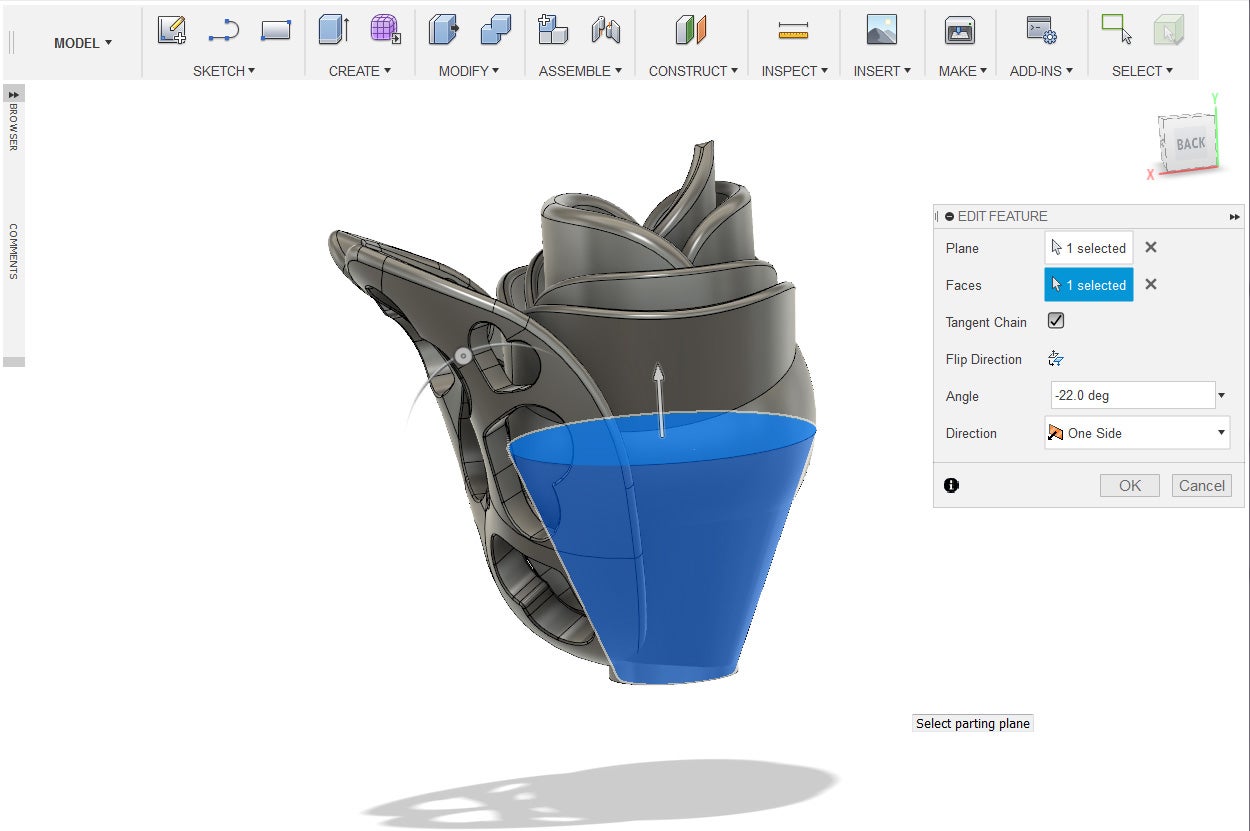Viewport: 1250px width, 831px height.
Task: Clear the Faces selection with X
Action: coord(1151,285)
